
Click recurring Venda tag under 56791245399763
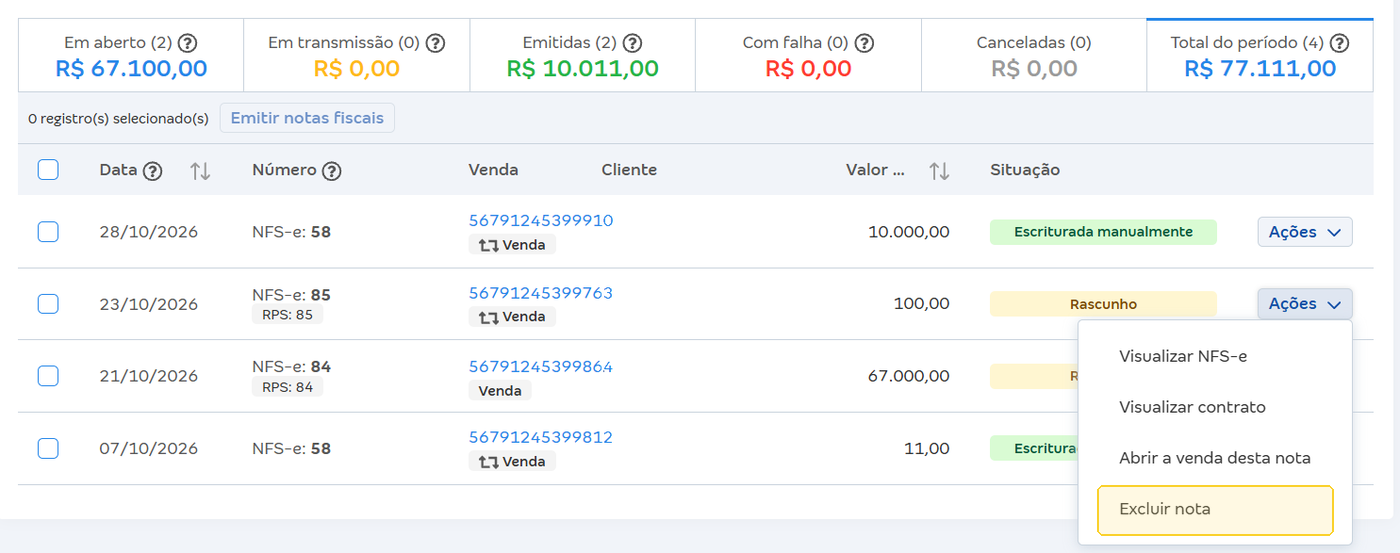pos(512,317)
